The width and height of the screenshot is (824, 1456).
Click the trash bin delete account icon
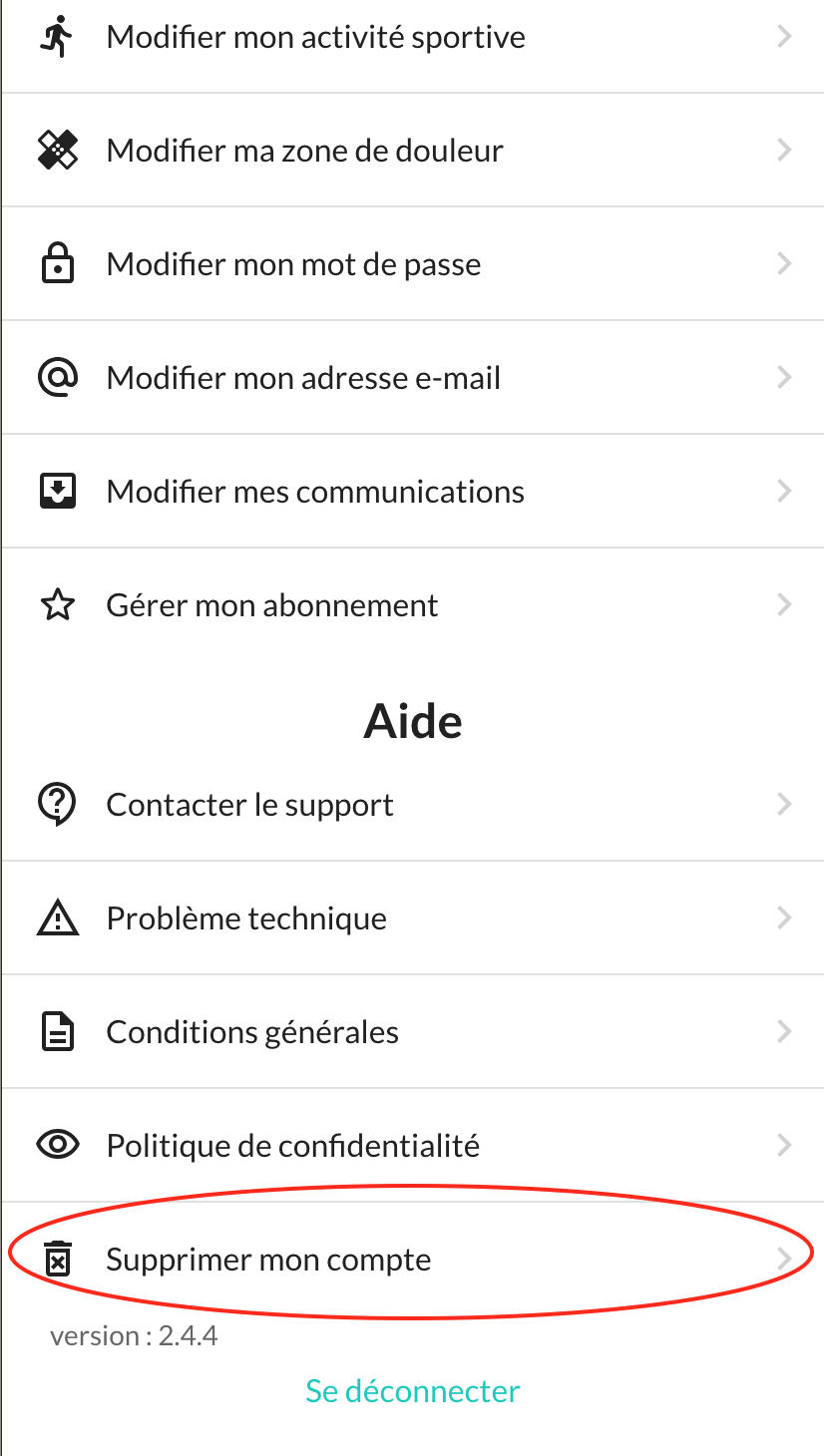coord(58,1260)
